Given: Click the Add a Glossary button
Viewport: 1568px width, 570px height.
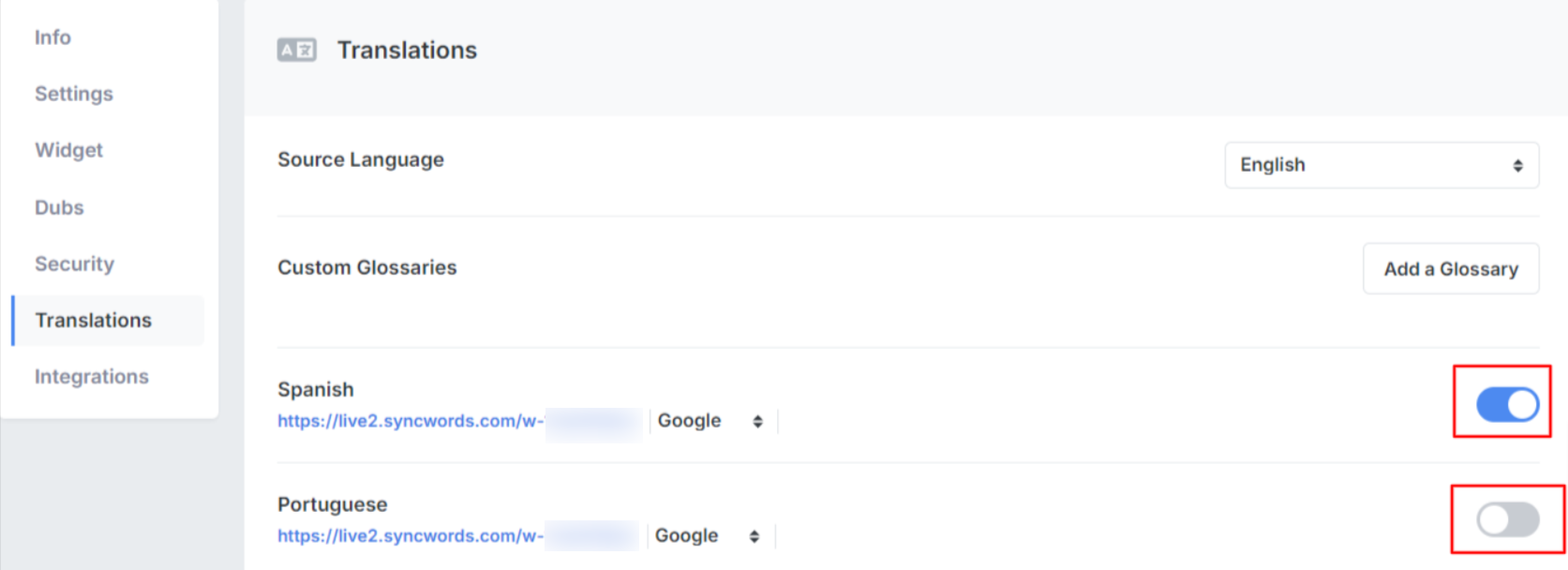Looking at the screenshot, I should click(1451, 269).
